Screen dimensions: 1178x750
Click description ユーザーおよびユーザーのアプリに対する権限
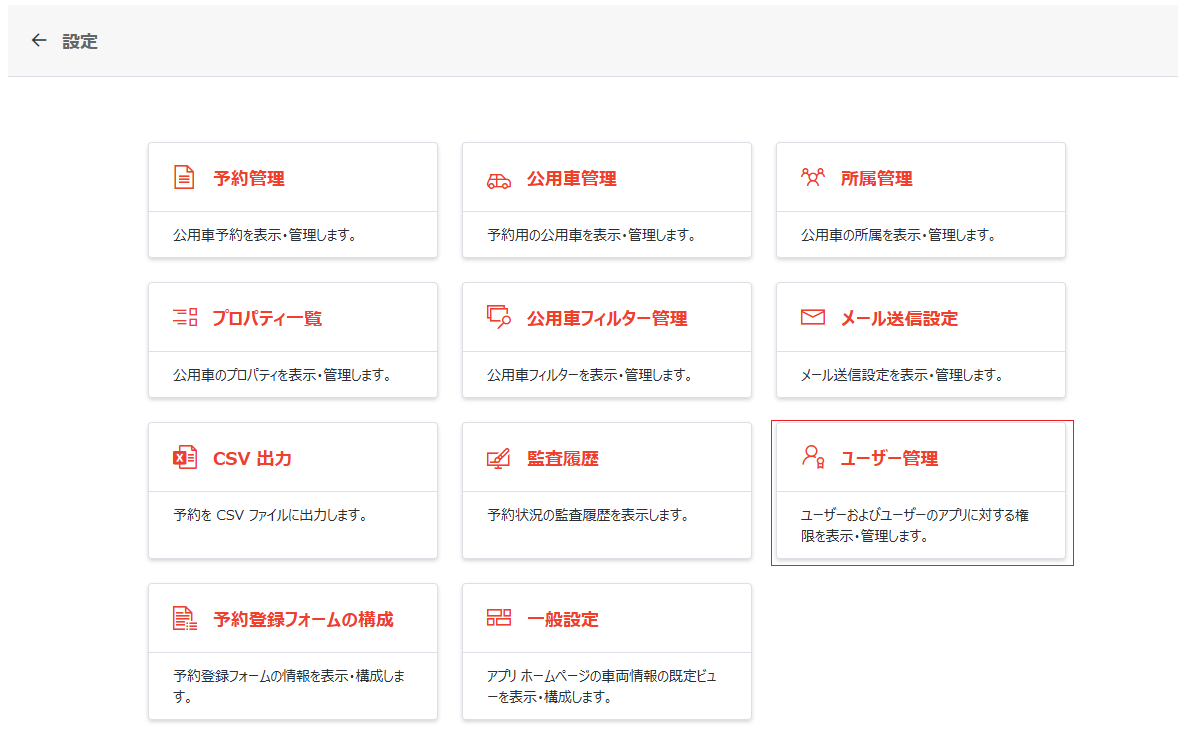[x=914, y=525]
